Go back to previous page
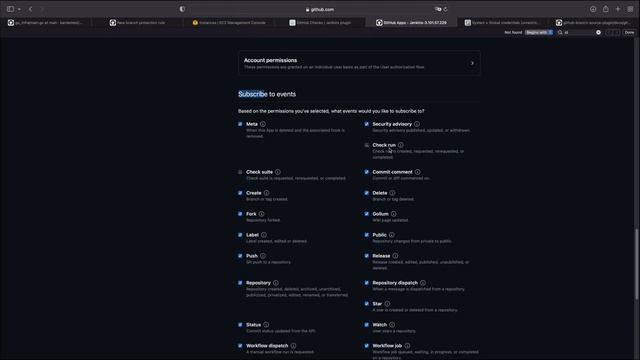 pos(30,9)
